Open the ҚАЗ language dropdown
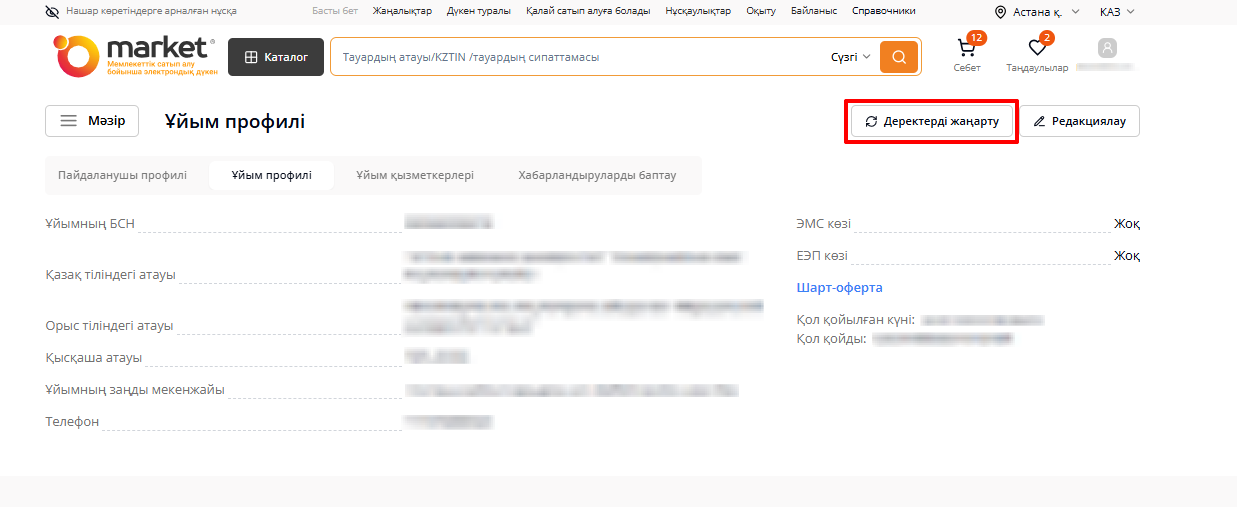Screen dimensions: 1237x507 [1117, 12]
